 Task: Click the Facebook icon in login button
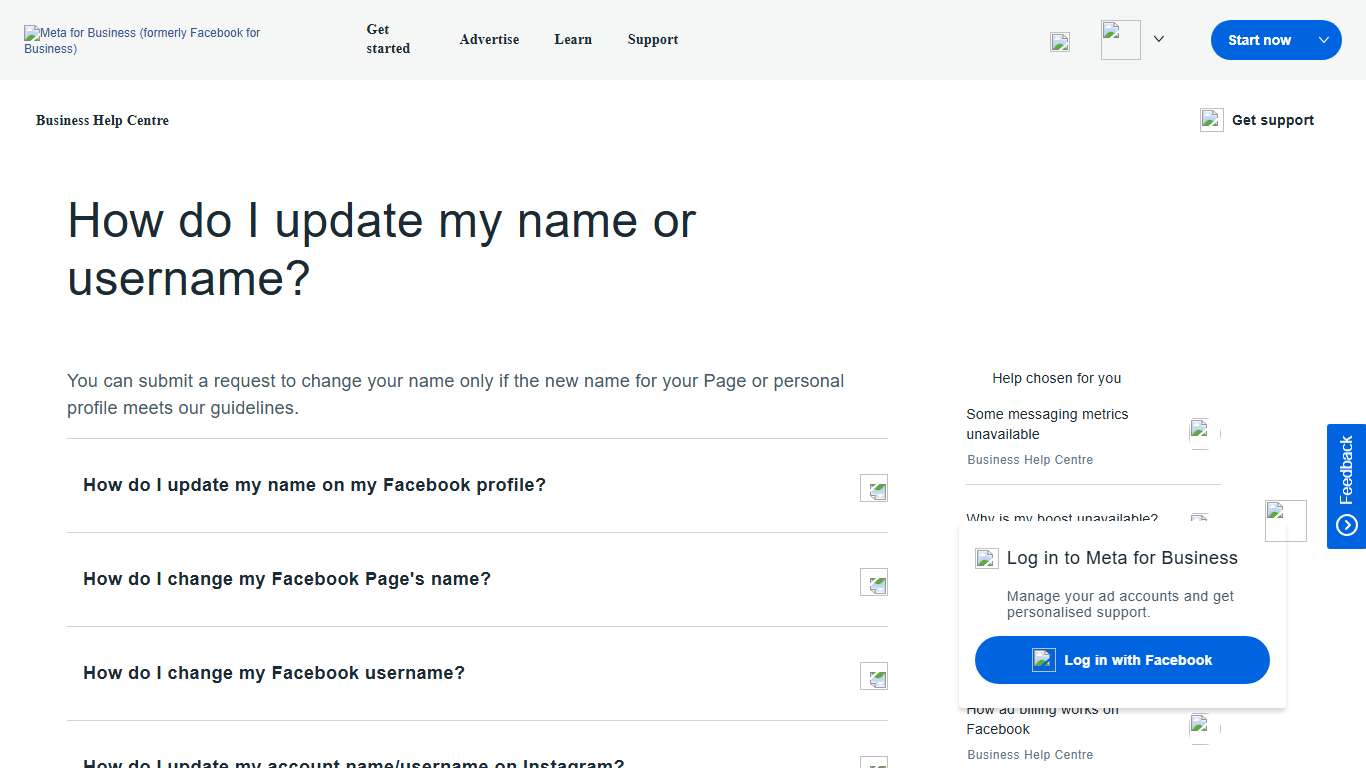tap(1043, 659)
